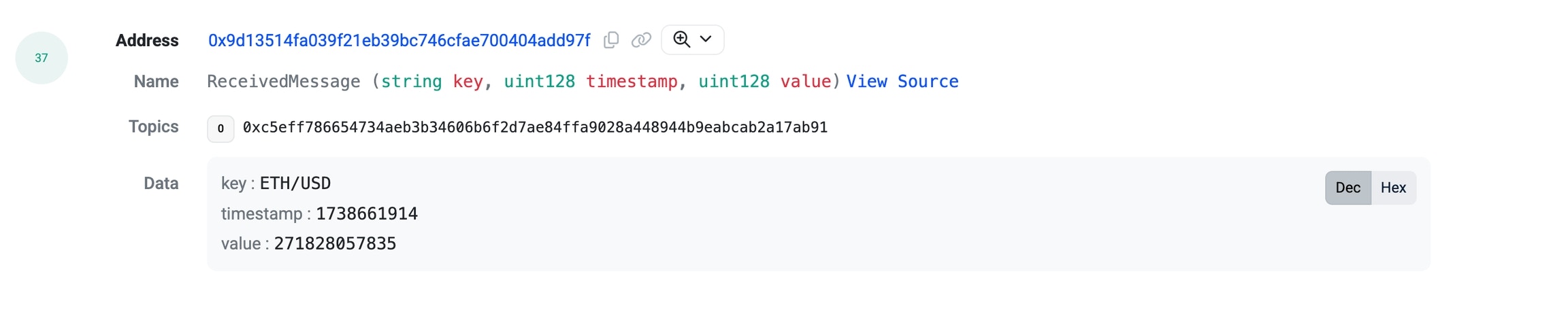Click the ReceivedMessage event name
Screen dimensions: 1568x329
[x=284, y=82]
